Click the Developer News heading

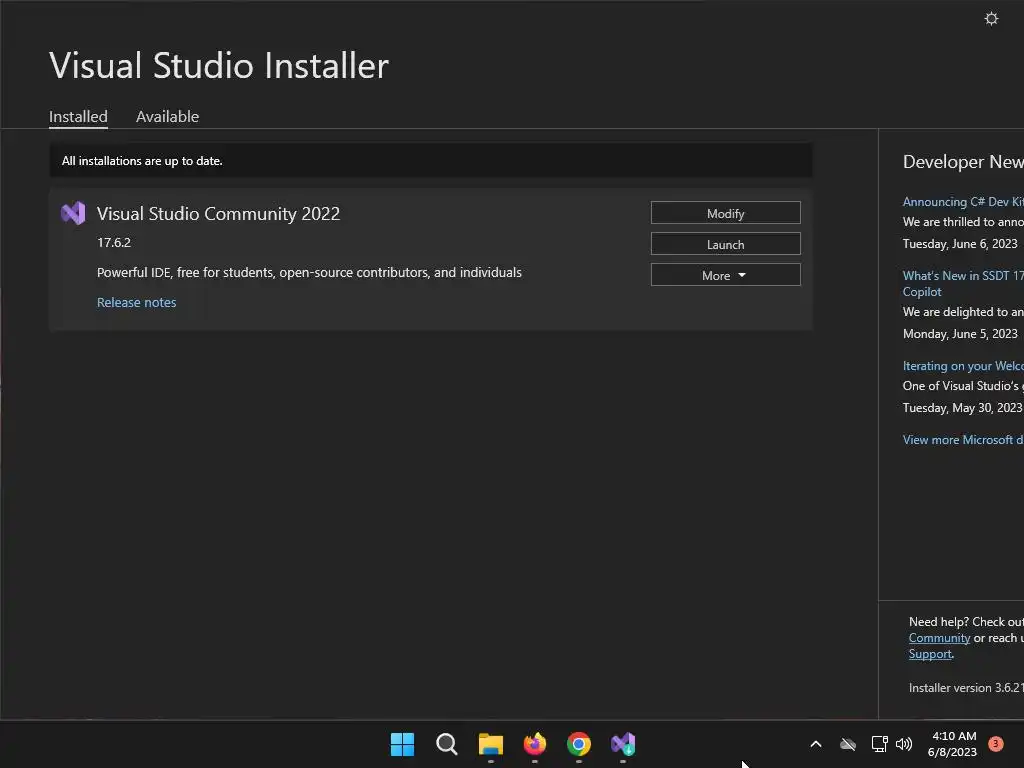(x=963, y=161)
